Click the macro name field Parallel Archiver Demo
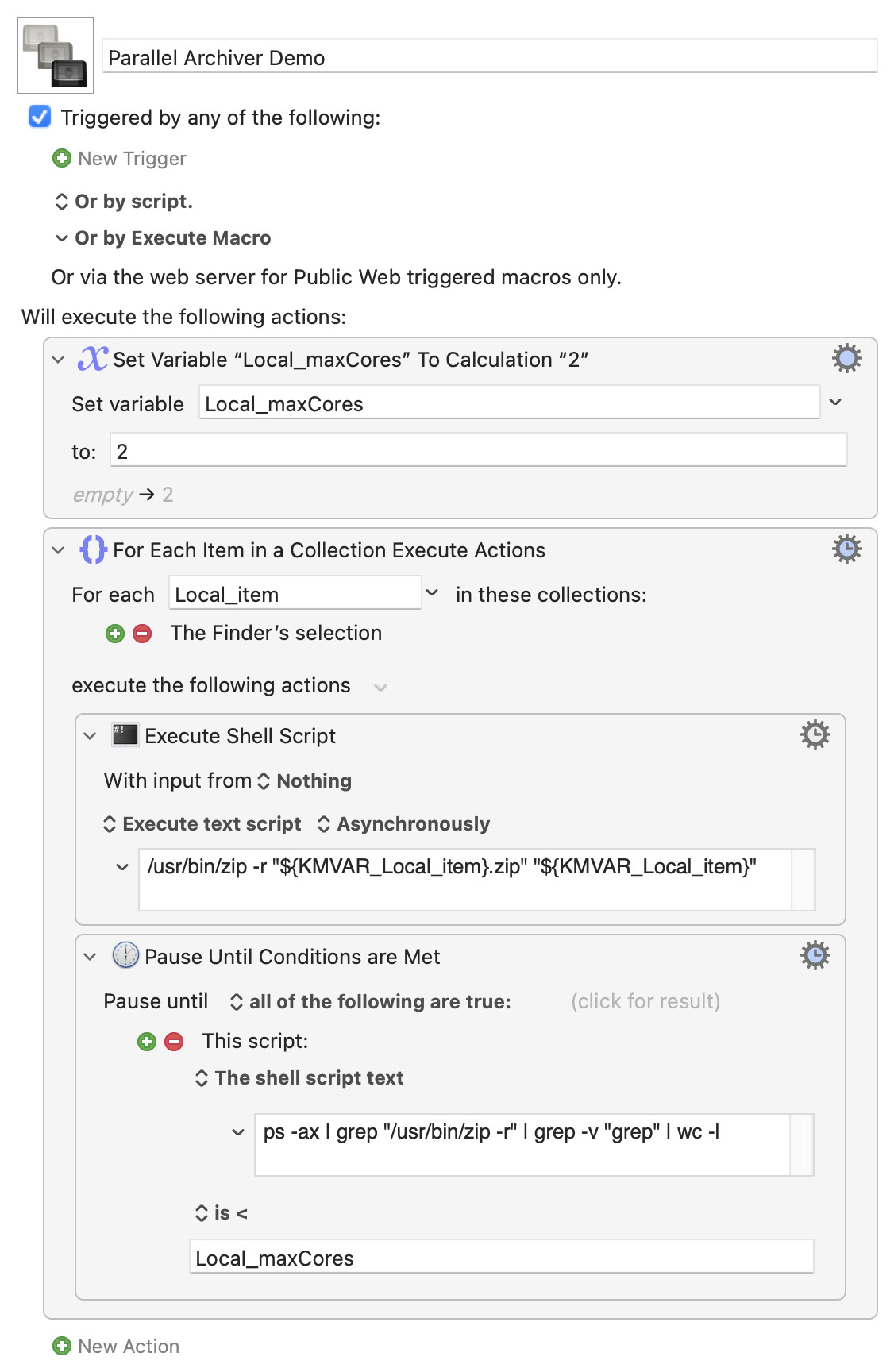The image size is (894, 1372). [x=489, y=58]
